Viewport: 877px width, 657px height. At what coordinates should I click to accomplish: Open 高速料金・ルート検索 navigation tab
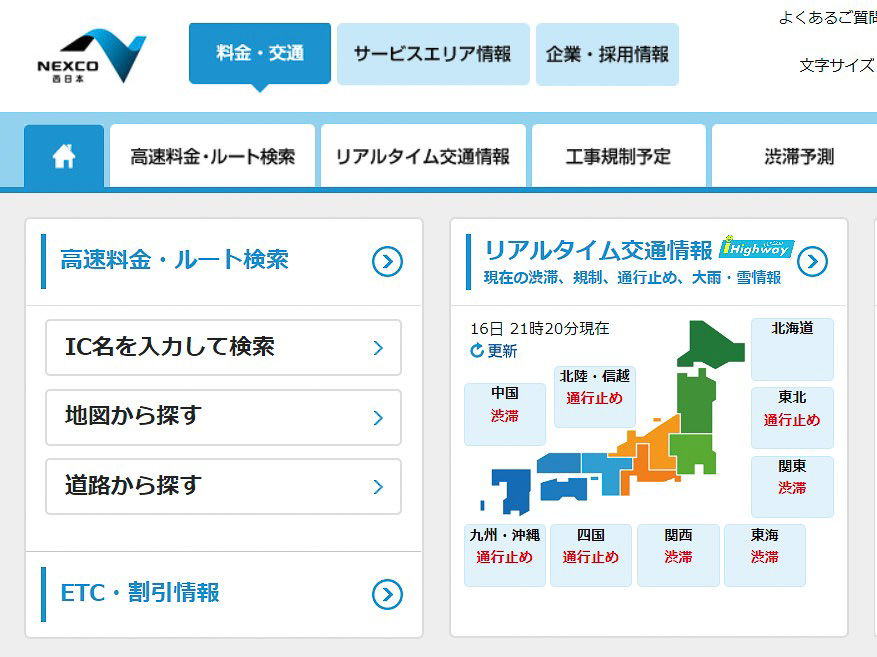pos(213,156)
